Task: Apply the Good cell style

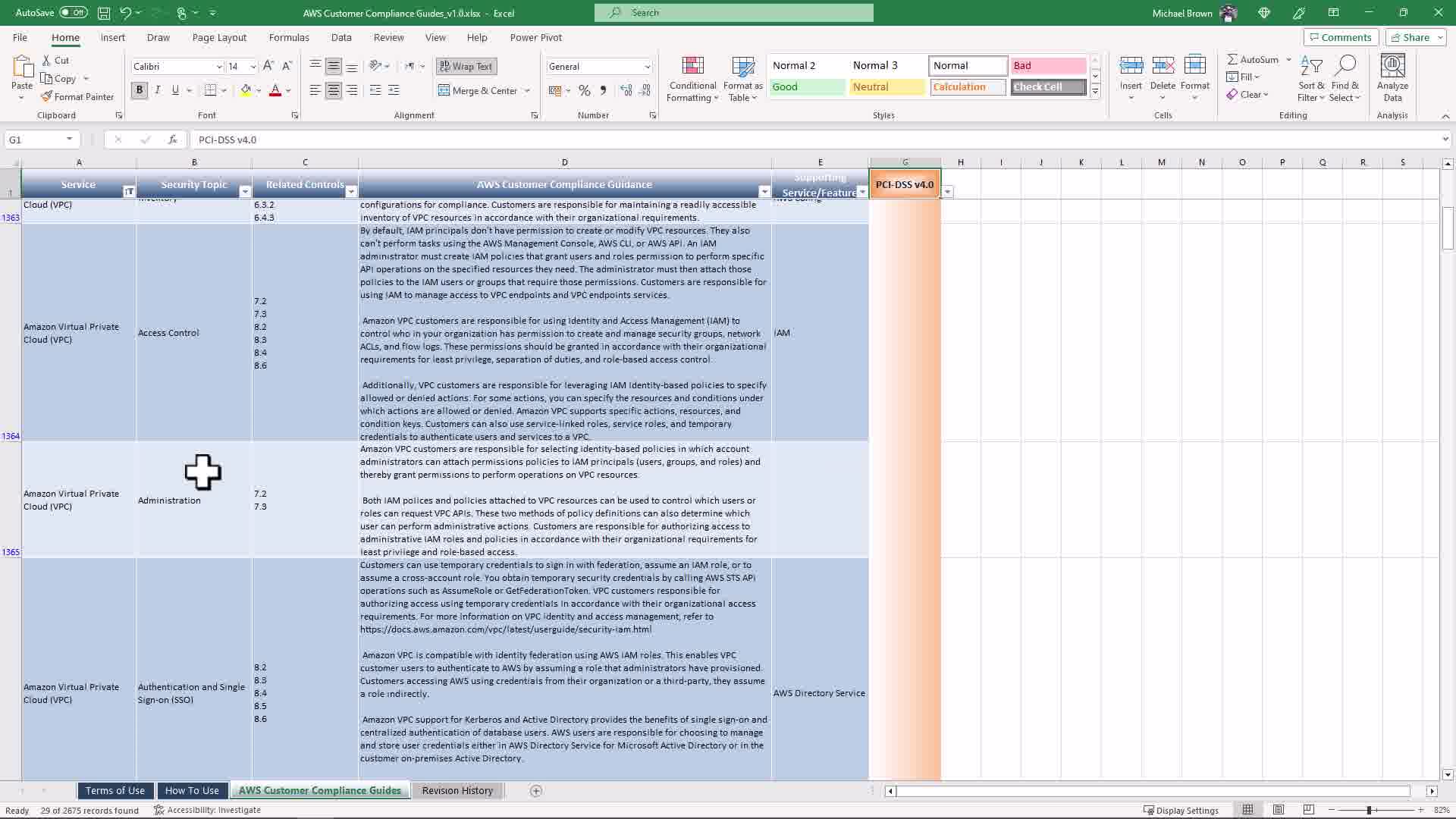Action: 806,87
